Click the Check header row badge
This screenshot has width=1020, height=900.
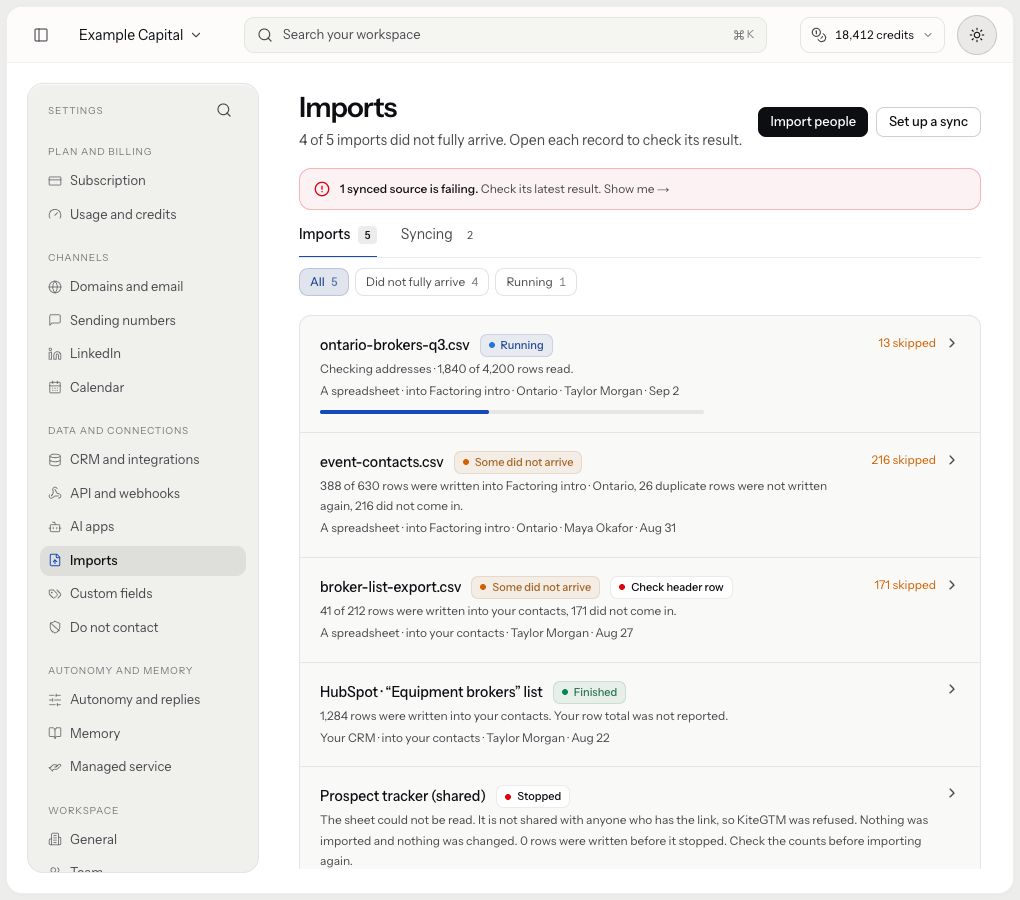pos(671,587)
